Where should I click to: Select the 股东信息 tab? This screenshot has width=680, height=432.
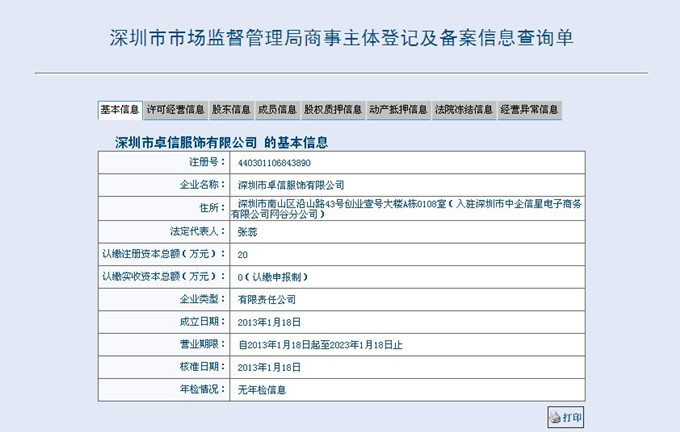point(231,110)
